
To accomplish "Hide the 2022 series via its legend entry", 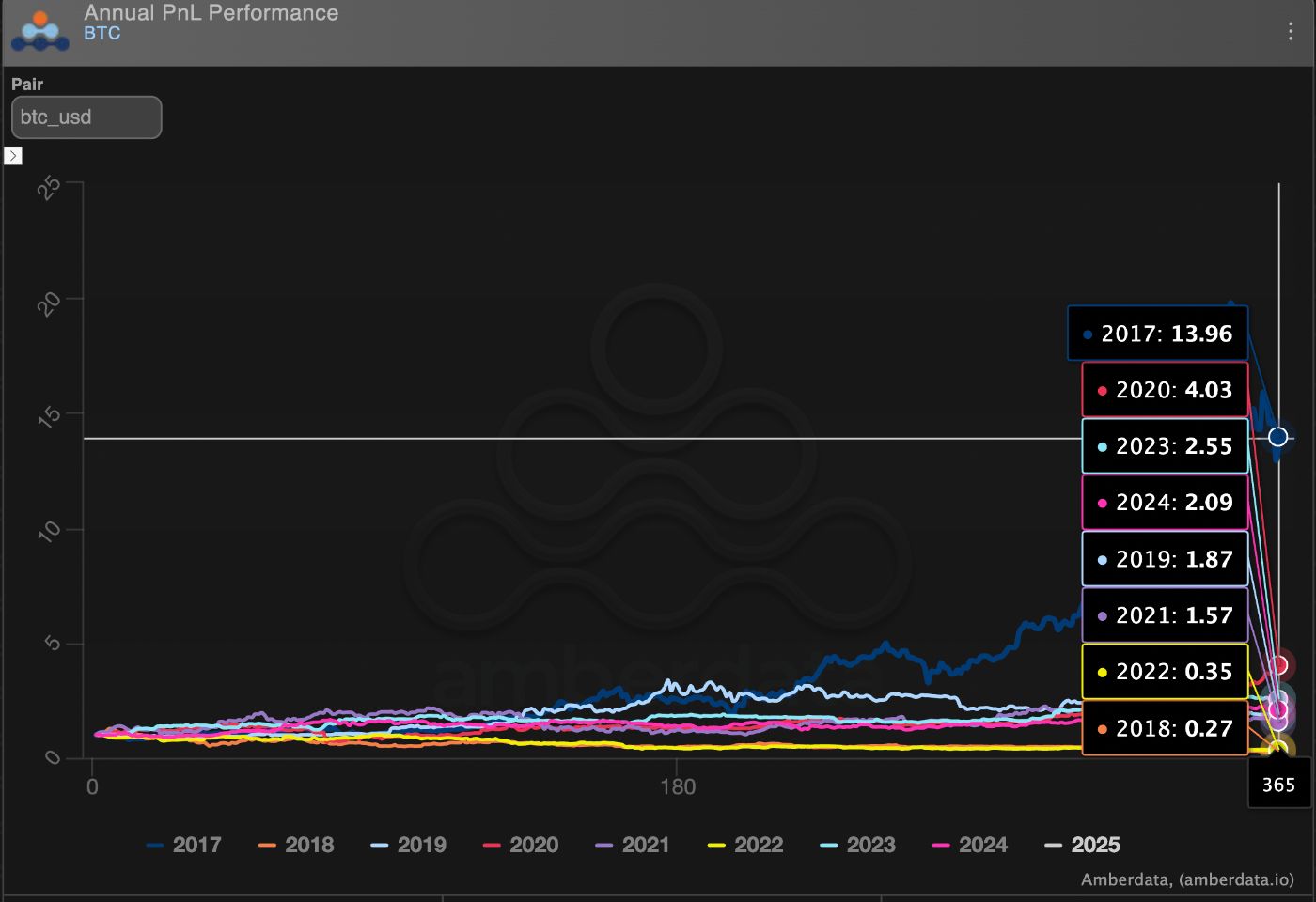I will (757, 845).
